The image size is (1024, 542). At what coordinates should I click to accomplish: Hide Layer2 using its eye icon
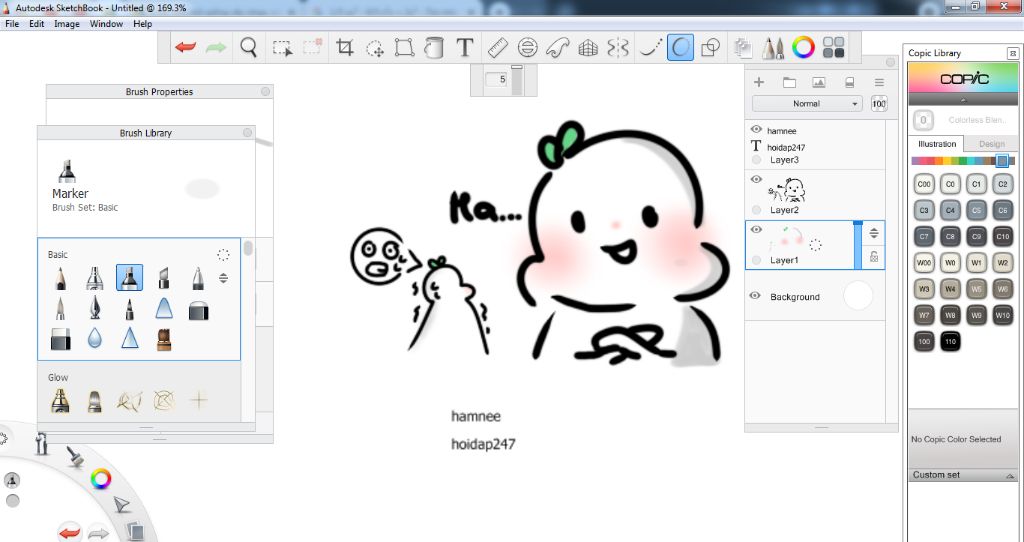[756, 179]
